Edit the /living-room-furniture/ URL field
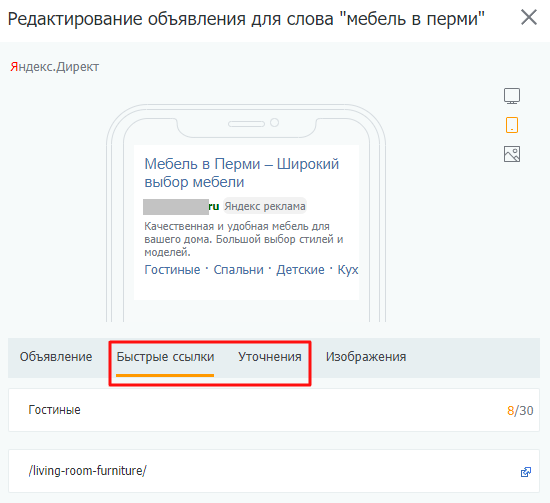The width and height of the screenshot is (550, 503). click(x=274, y=471)
